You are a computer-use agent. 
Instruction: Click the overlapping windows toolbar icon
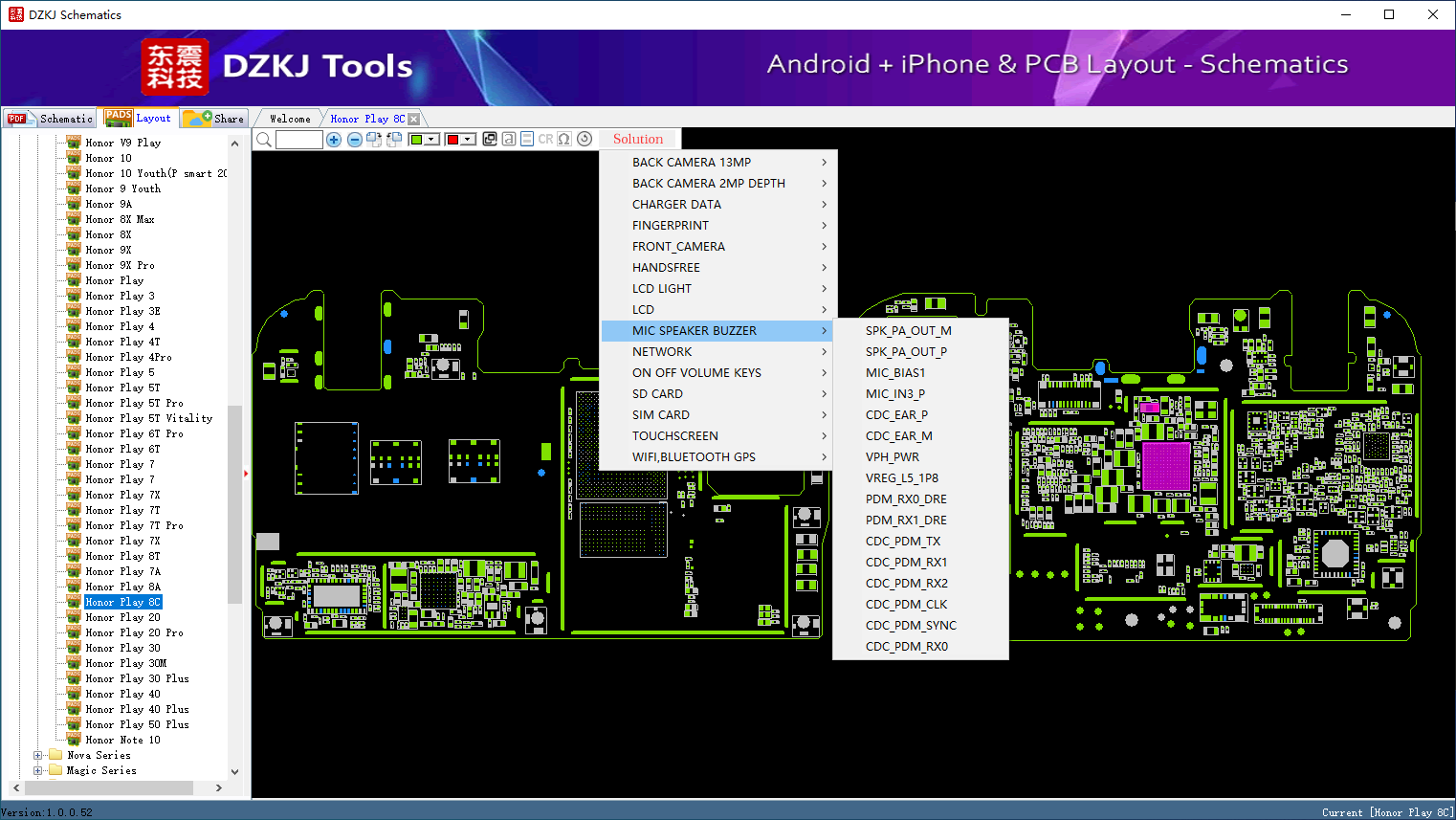(490, 139)
